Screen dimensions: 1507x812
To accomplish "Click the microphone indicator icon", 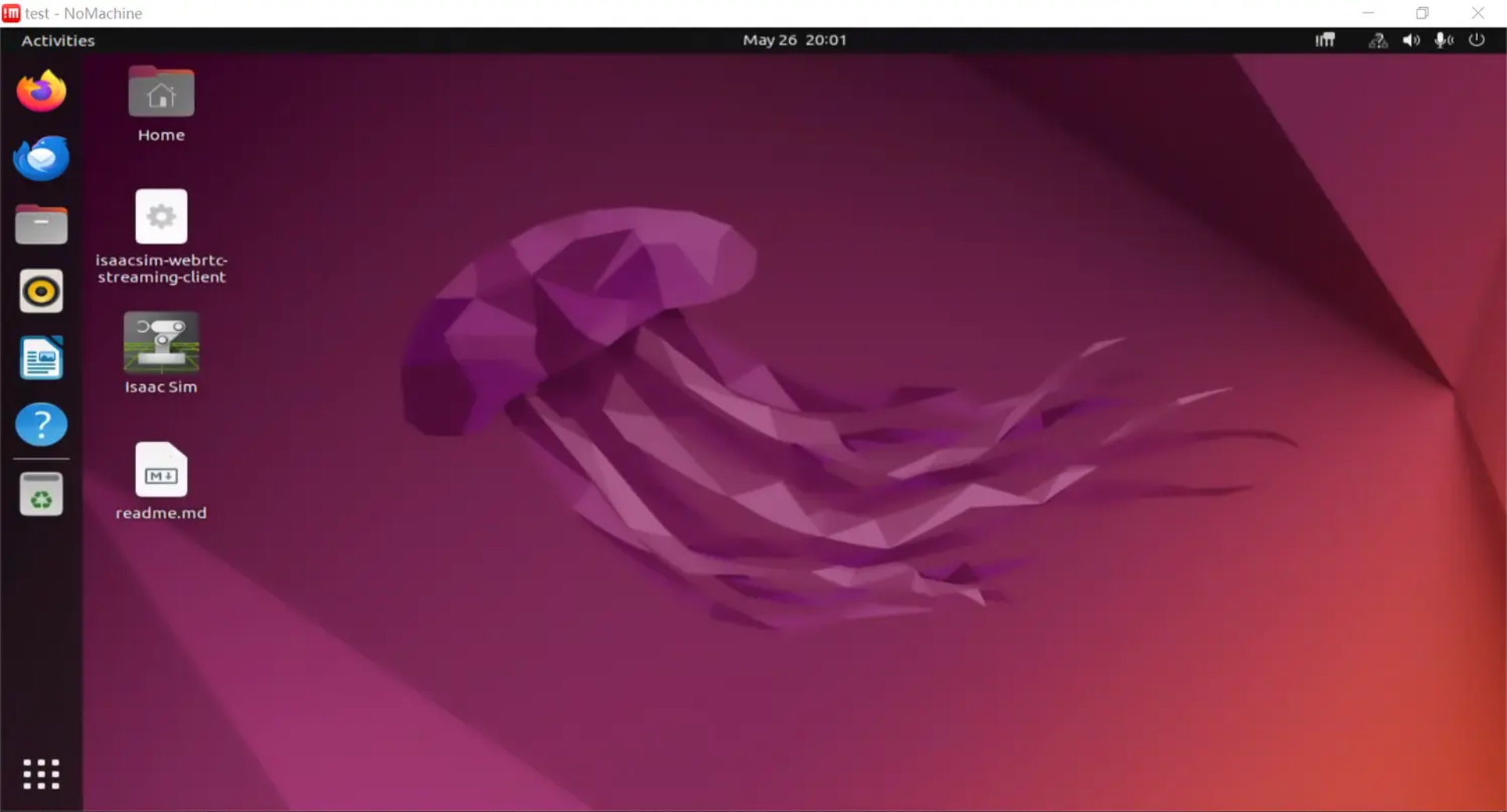I will click(x=1443, y=40).
